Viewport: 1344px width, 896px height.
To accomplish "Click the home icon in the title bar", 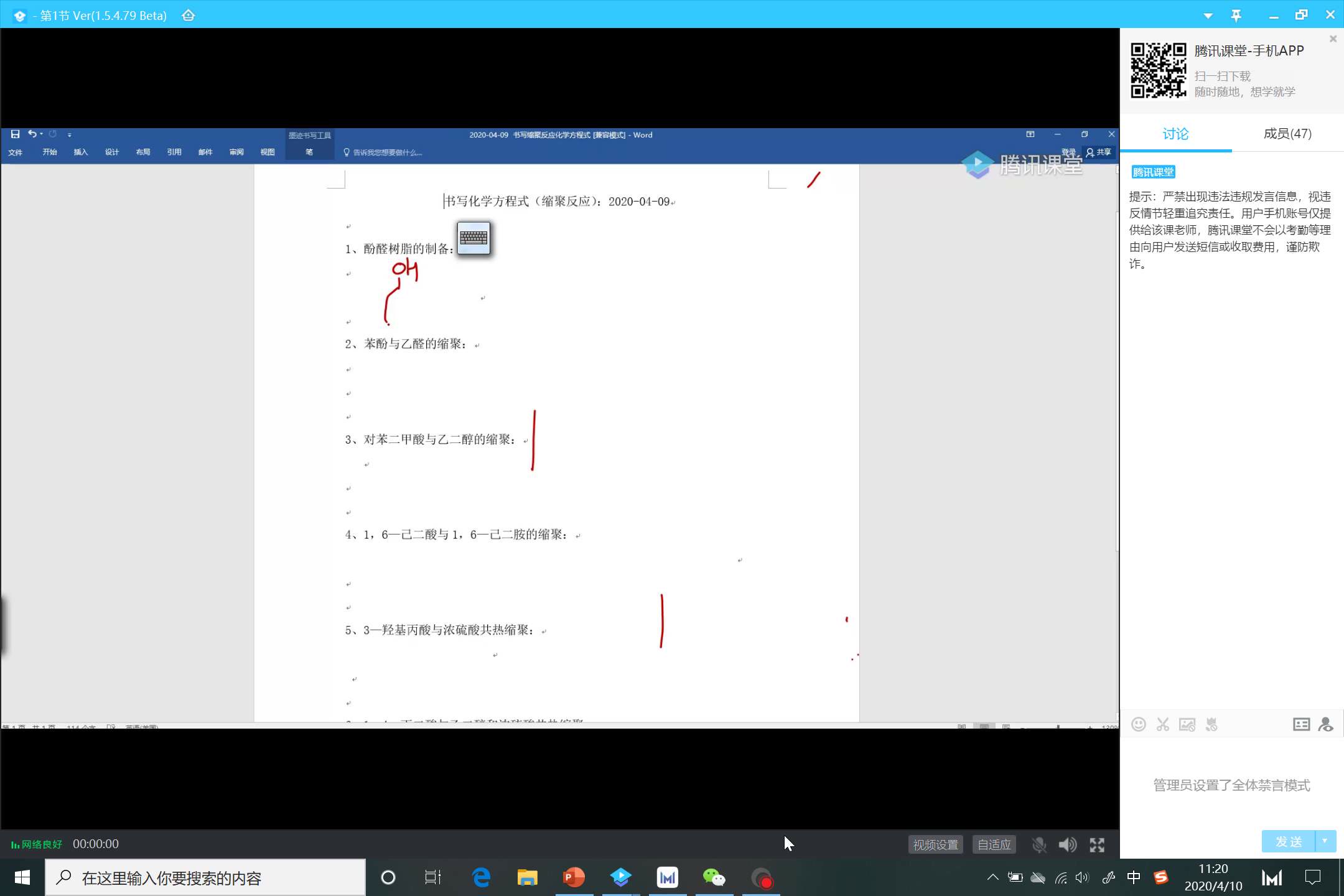I will 189,16.
